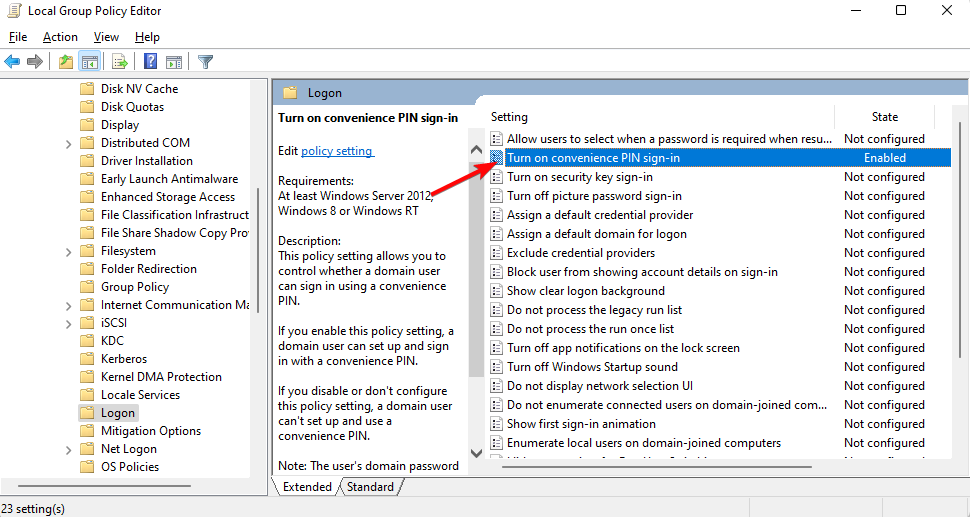Click the policy icon for Do not process the legacy run list
970x517 pixels.
click(x=496, y=310)
